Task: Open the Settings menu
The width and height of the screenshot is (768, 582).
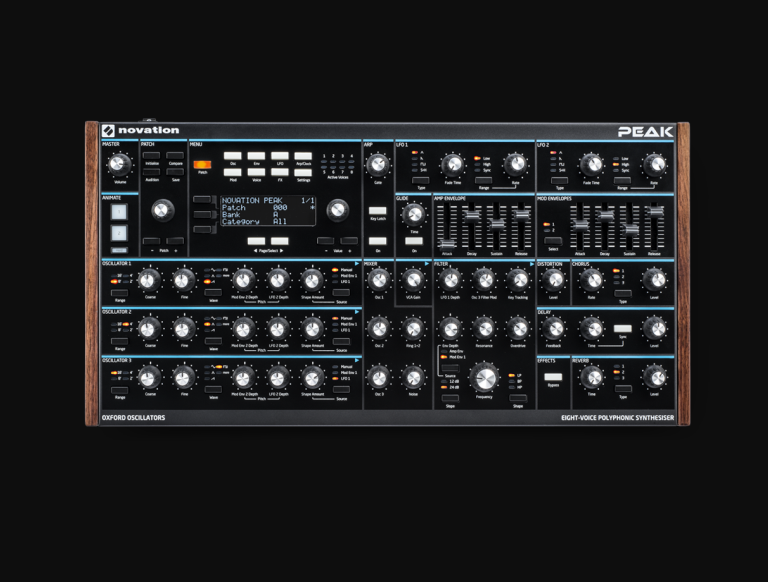Action: 303,172
